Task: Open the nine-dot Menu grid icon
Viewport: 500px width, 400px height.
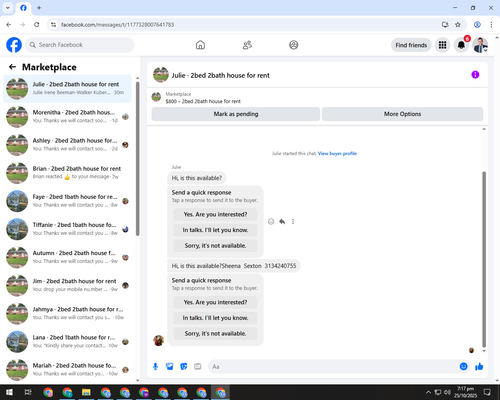Action: click(442, 45)
